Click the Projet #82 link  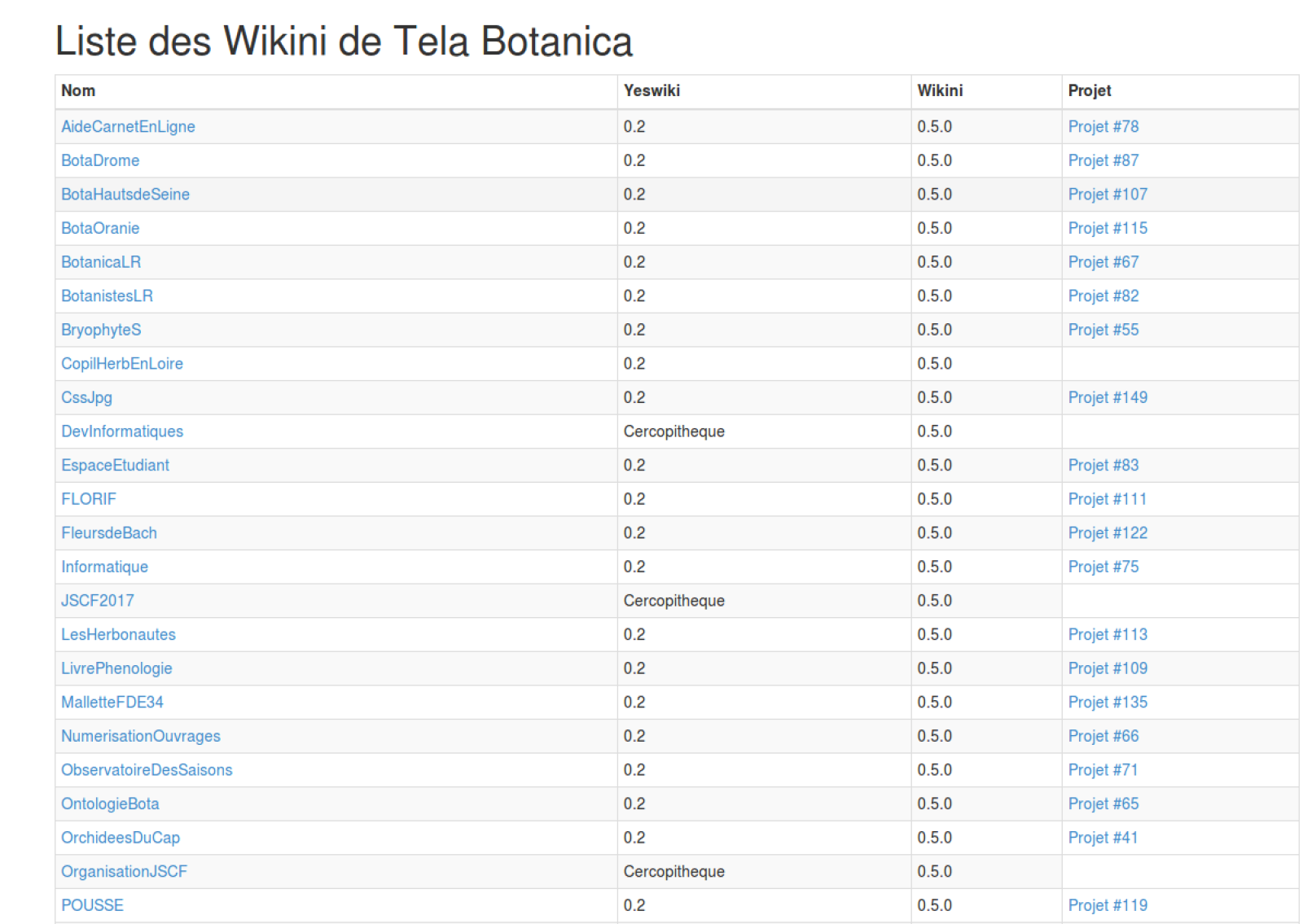(x=1103, y=296)
